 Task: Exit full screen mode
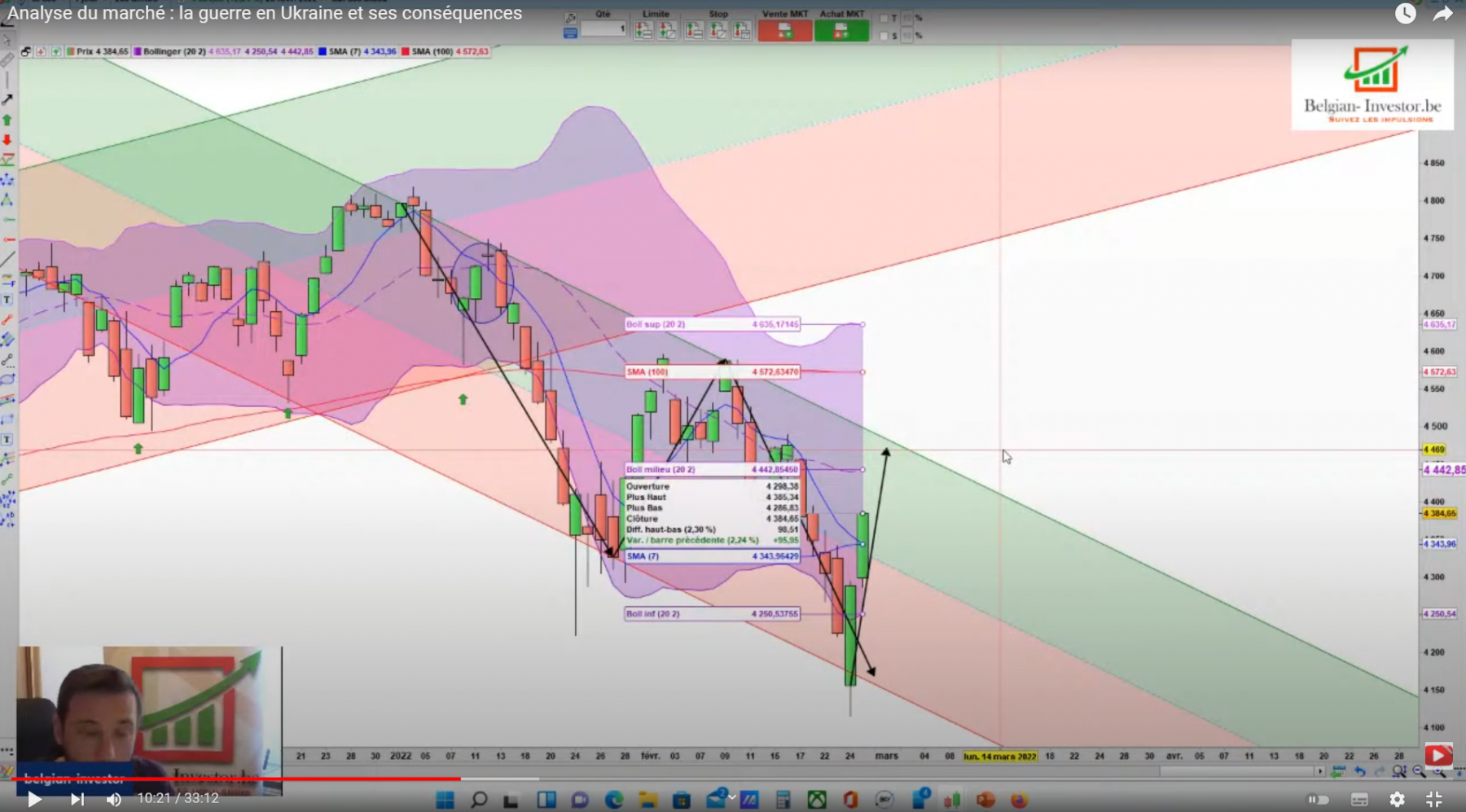click(1434, 799)
